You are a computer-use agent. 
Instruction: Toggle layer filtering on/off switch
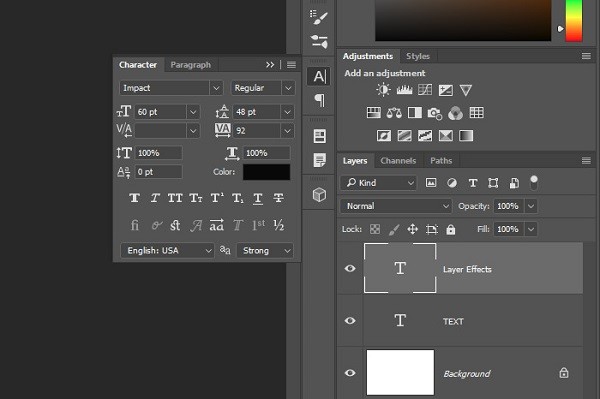[534, 183]
